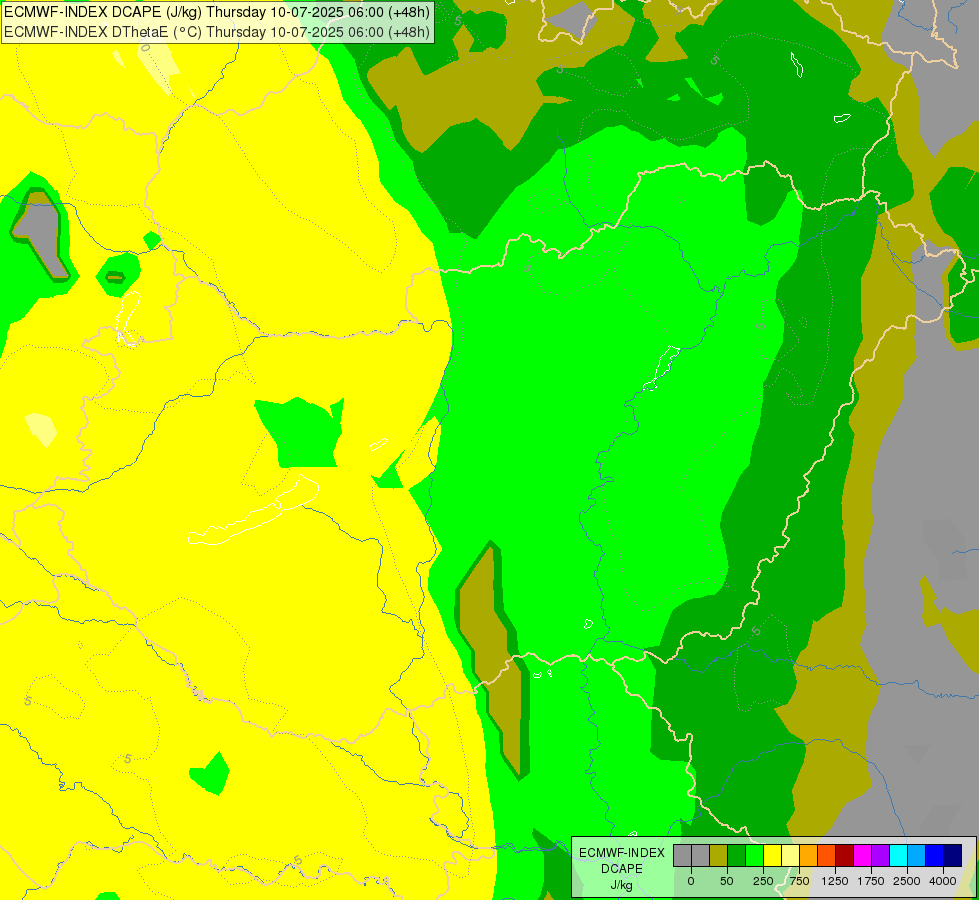Click the navy legend swatch
The image size is (979, 900).
953,856
